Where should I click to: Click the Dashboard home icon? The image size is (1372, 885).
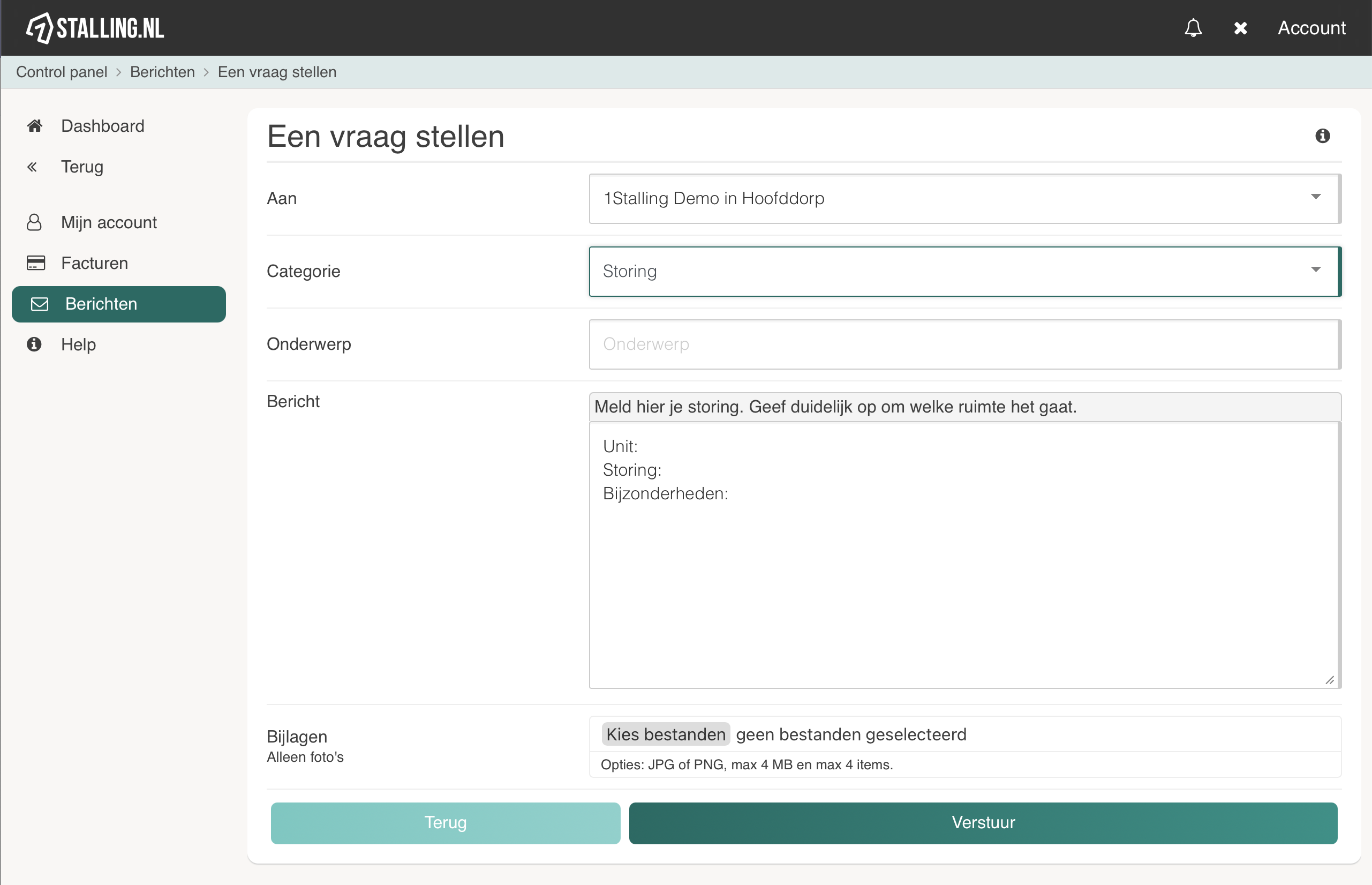pos(34,126)
